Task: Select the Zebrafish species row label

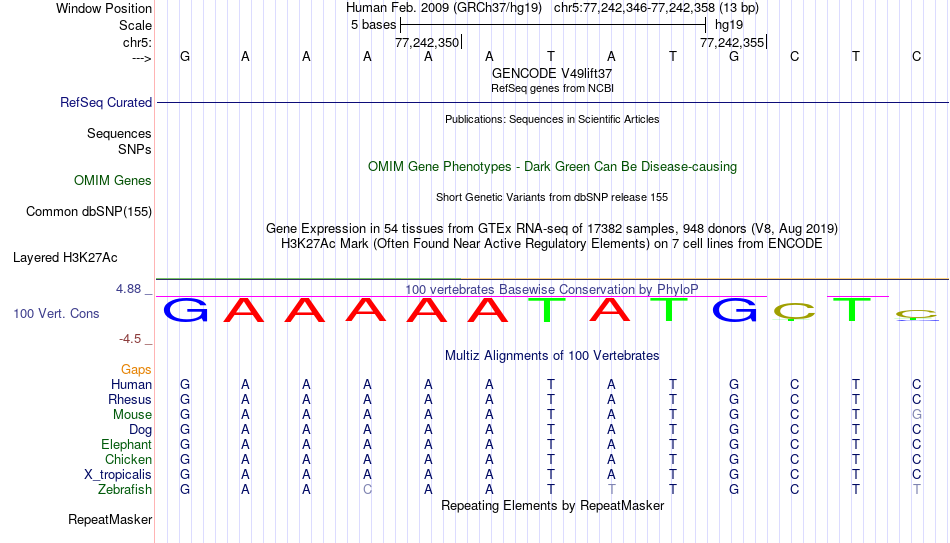Action: (x=125, y=489)
